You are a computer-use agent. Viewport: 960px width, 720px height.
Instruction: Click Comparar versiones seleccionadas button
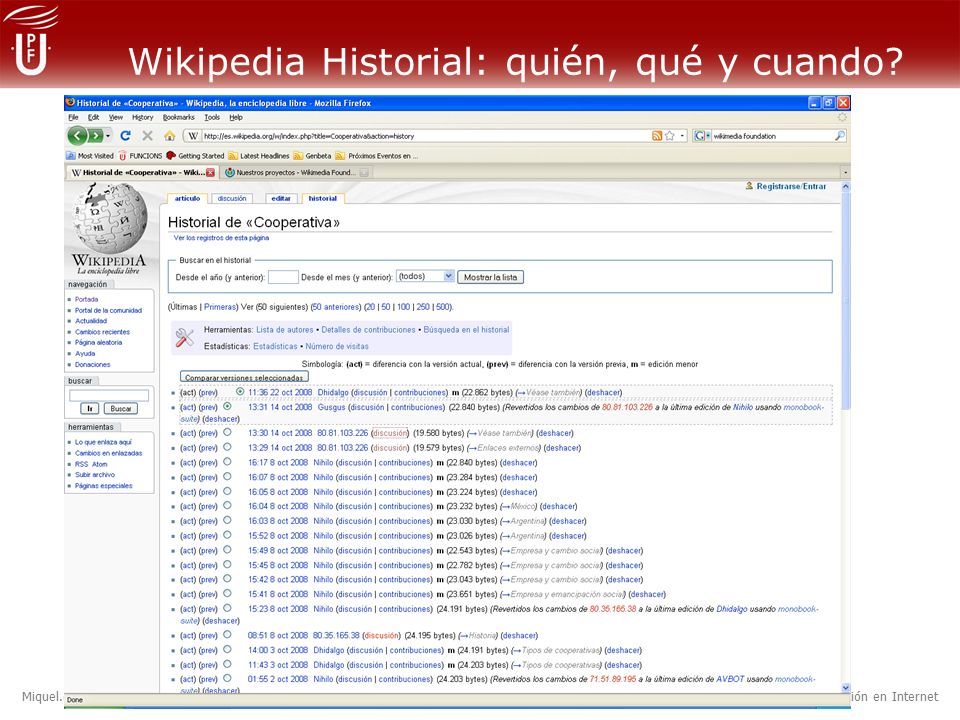click(244, 377)
